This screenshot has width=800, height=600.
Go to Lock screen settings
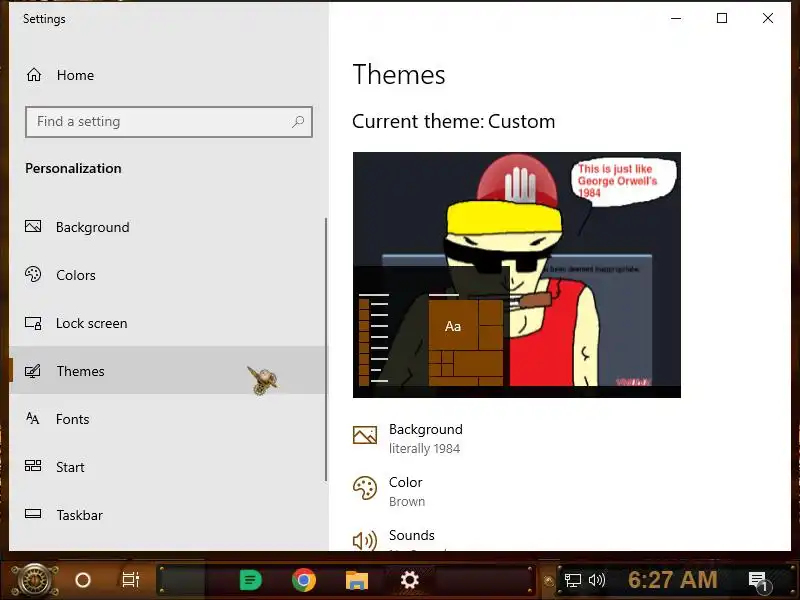[x=168, y=323]
